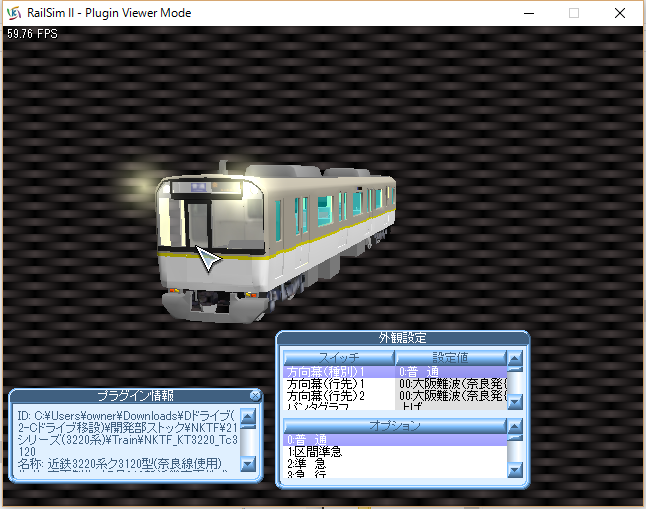
Task: Click 方向幕(行先)2 value 00:大阪難波
Action: (451, 396)
